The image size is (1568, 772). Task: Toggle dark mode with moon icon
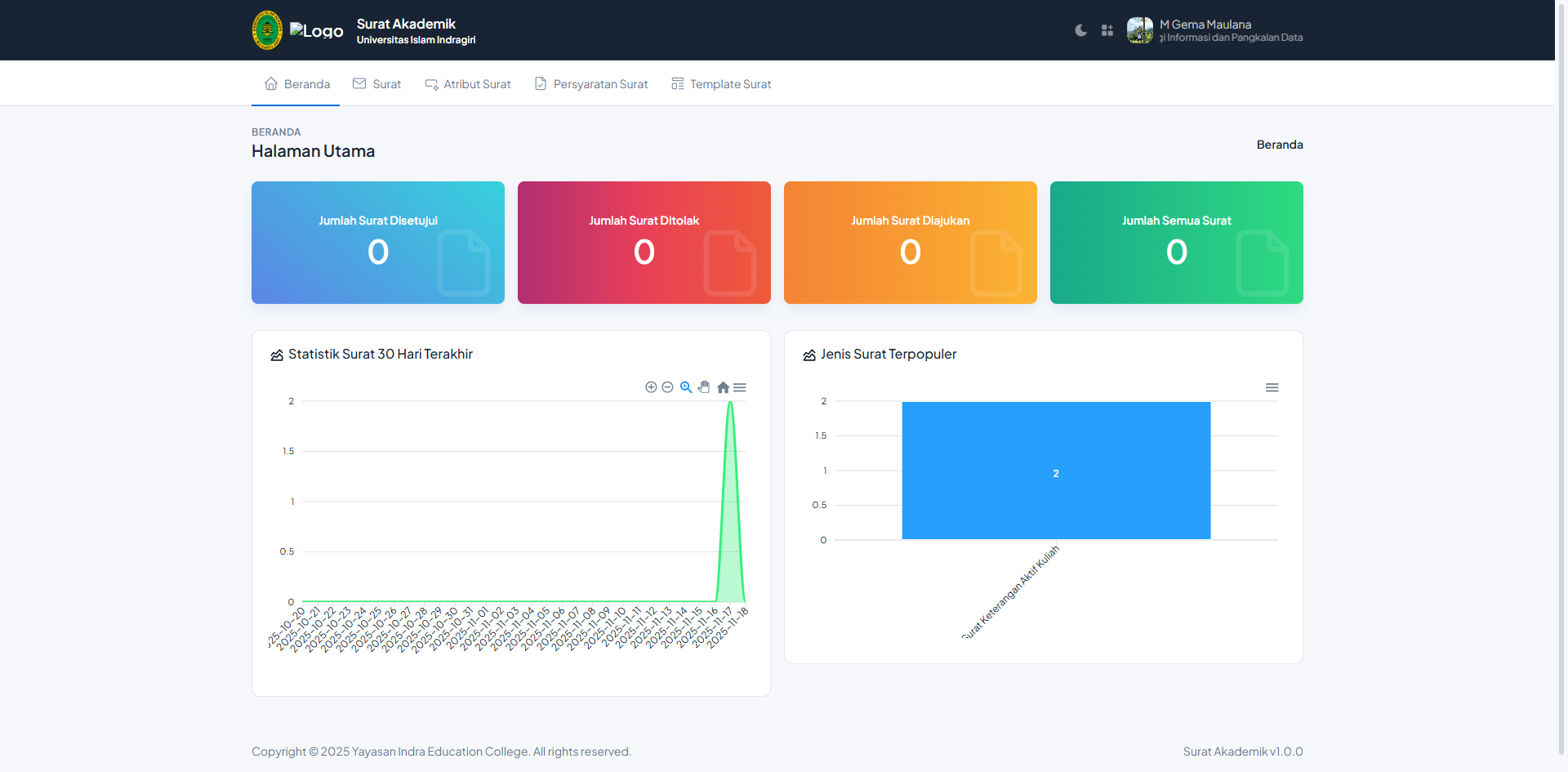(1080, 30)
